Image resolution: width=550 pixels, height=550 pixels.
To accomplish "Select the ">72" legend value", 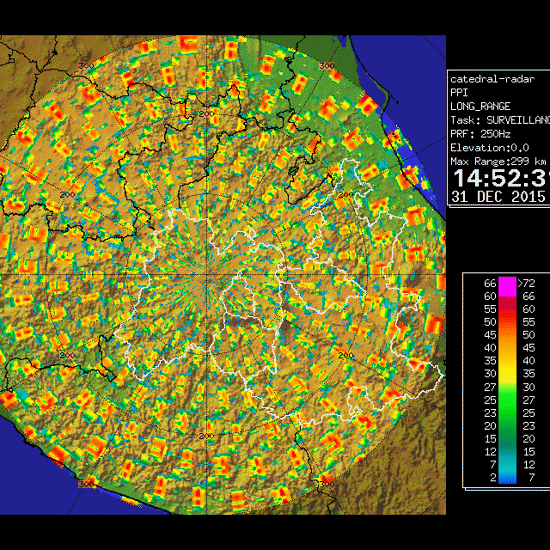I will click(526, 283).
